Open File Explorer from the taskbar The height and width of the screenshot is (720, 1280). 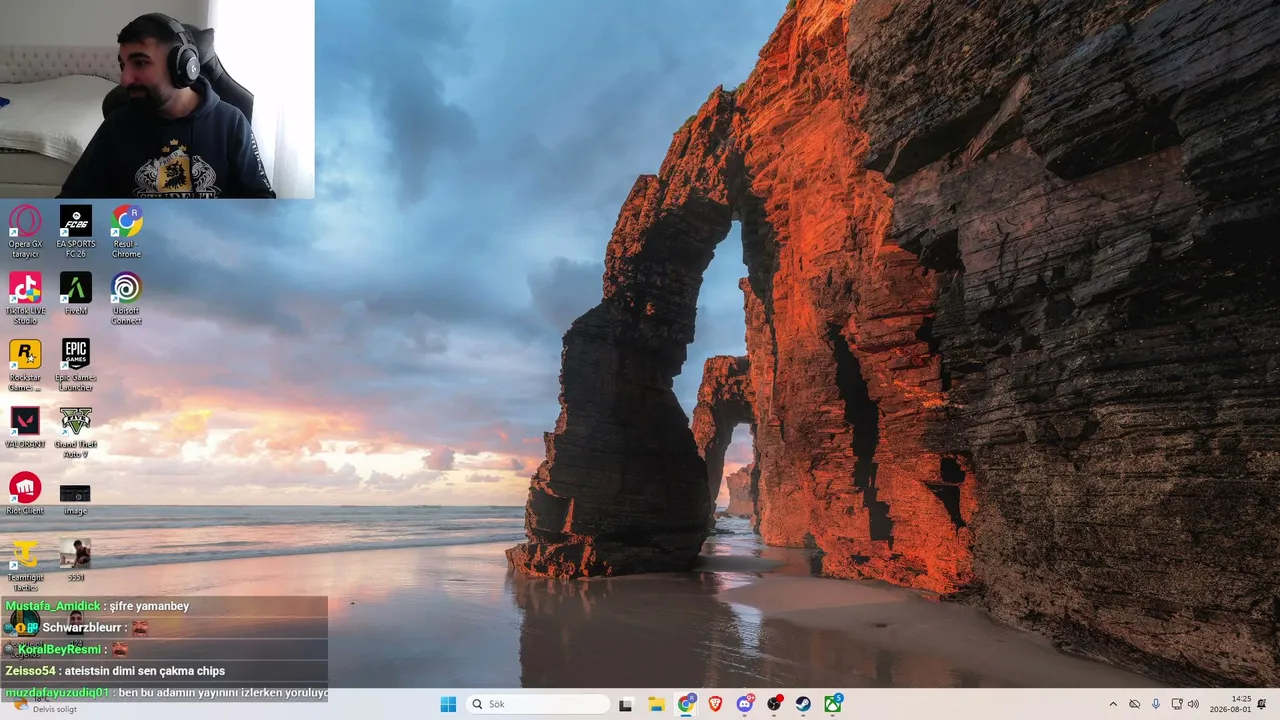pos(656,704)
